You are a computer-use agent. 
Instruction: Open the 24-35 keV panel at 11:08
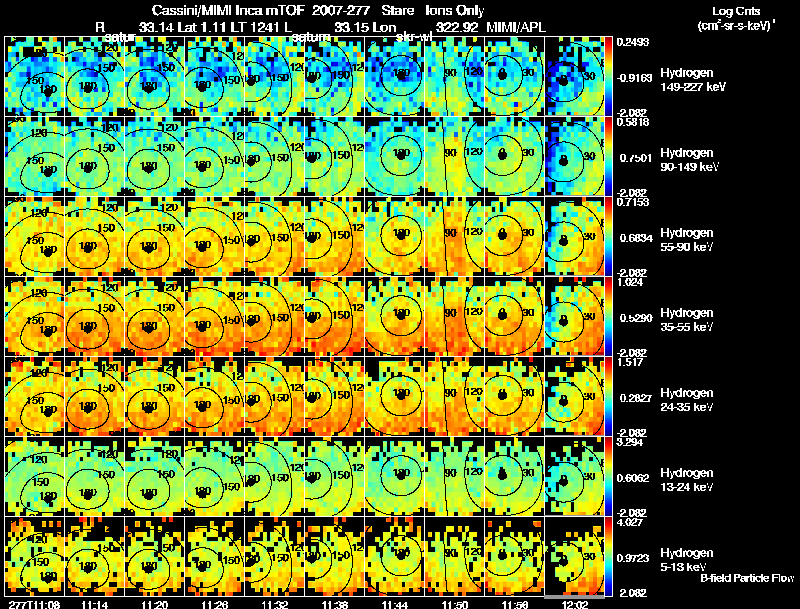[35, 397]
